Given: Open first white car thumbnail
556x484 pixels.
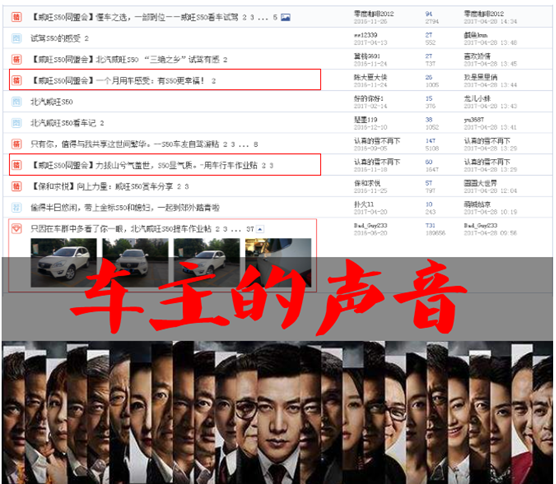Looking at the screenshot, I should [63, 262].
